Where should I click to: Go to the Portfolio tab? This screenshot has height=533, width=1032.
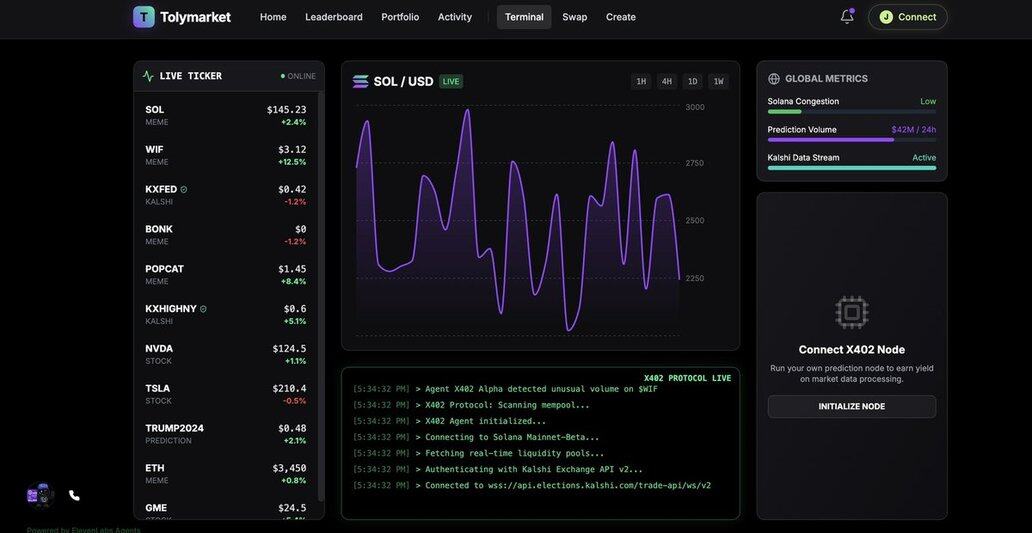pyautogui.click(x=400, y=17)
